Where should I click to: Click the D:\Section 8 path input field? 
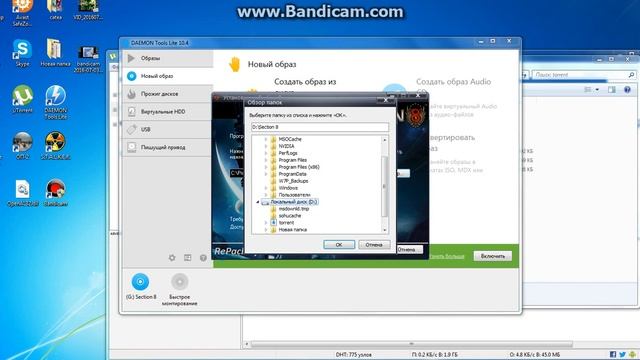320,127
